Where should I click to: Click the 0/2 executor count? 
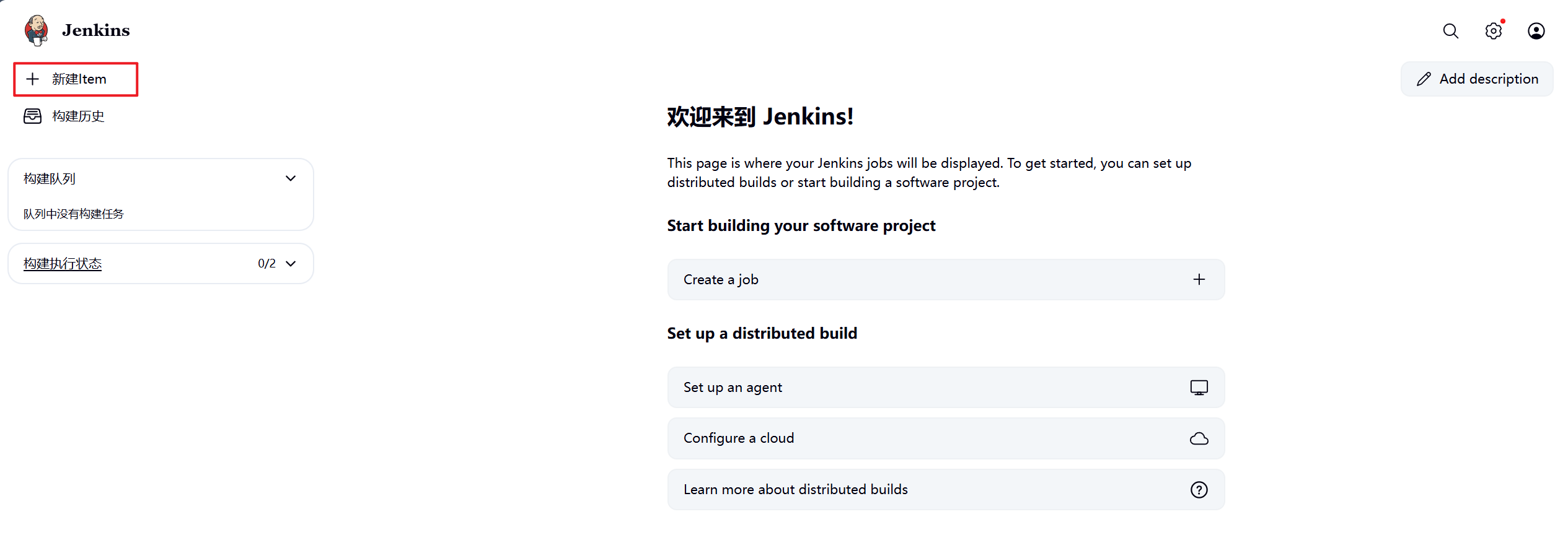tap(266, 263)
